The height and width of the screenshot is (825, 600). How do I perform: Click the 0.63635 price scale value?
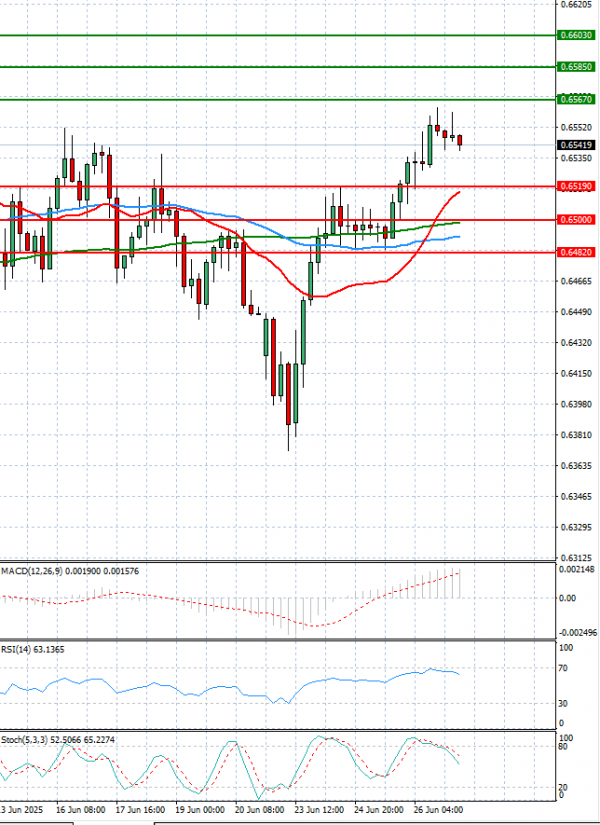pos(576,466)
